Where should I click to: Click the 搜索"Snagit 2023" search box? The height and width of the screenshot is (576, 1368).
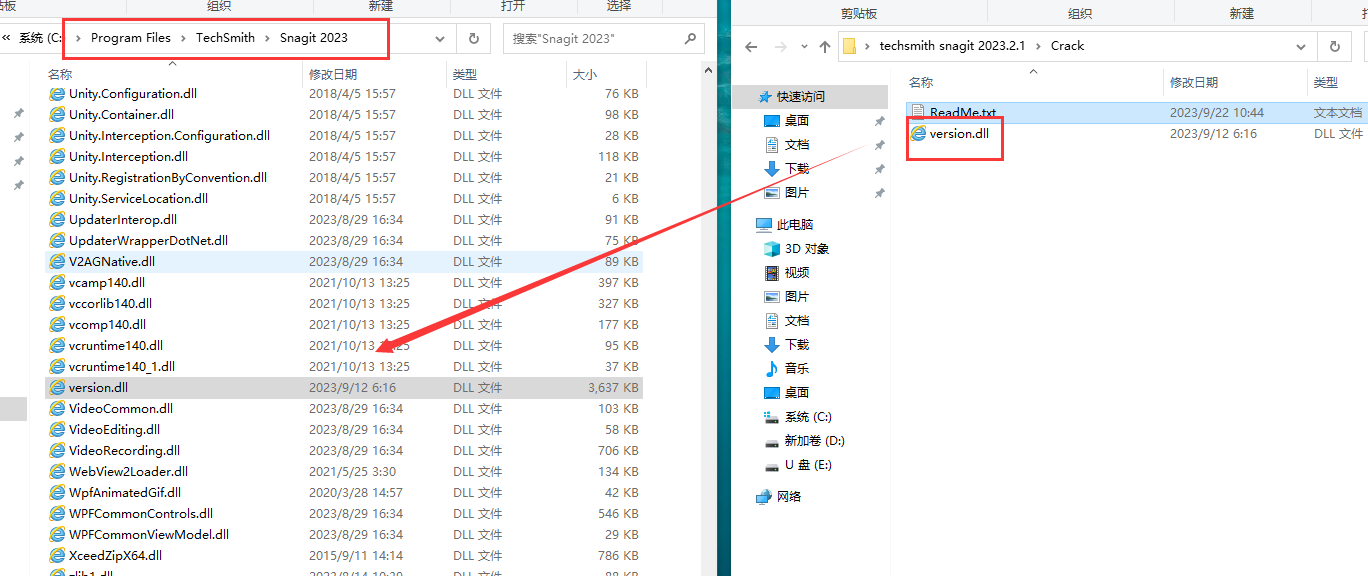(595, 38)
